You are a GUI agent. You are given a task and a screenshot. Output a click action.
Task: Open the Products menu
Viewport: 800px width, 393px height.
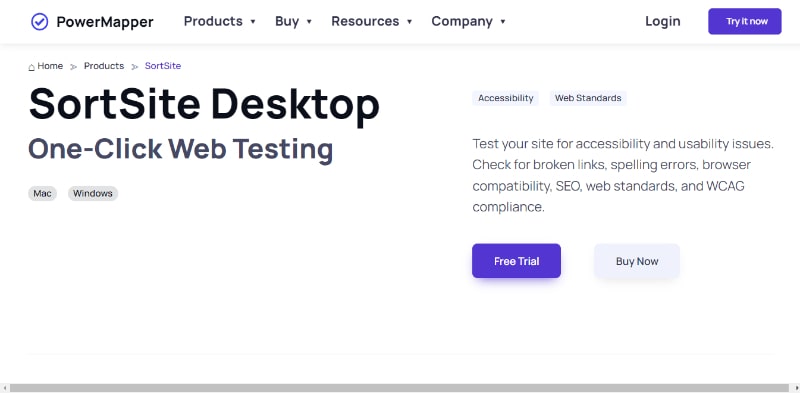213,21
